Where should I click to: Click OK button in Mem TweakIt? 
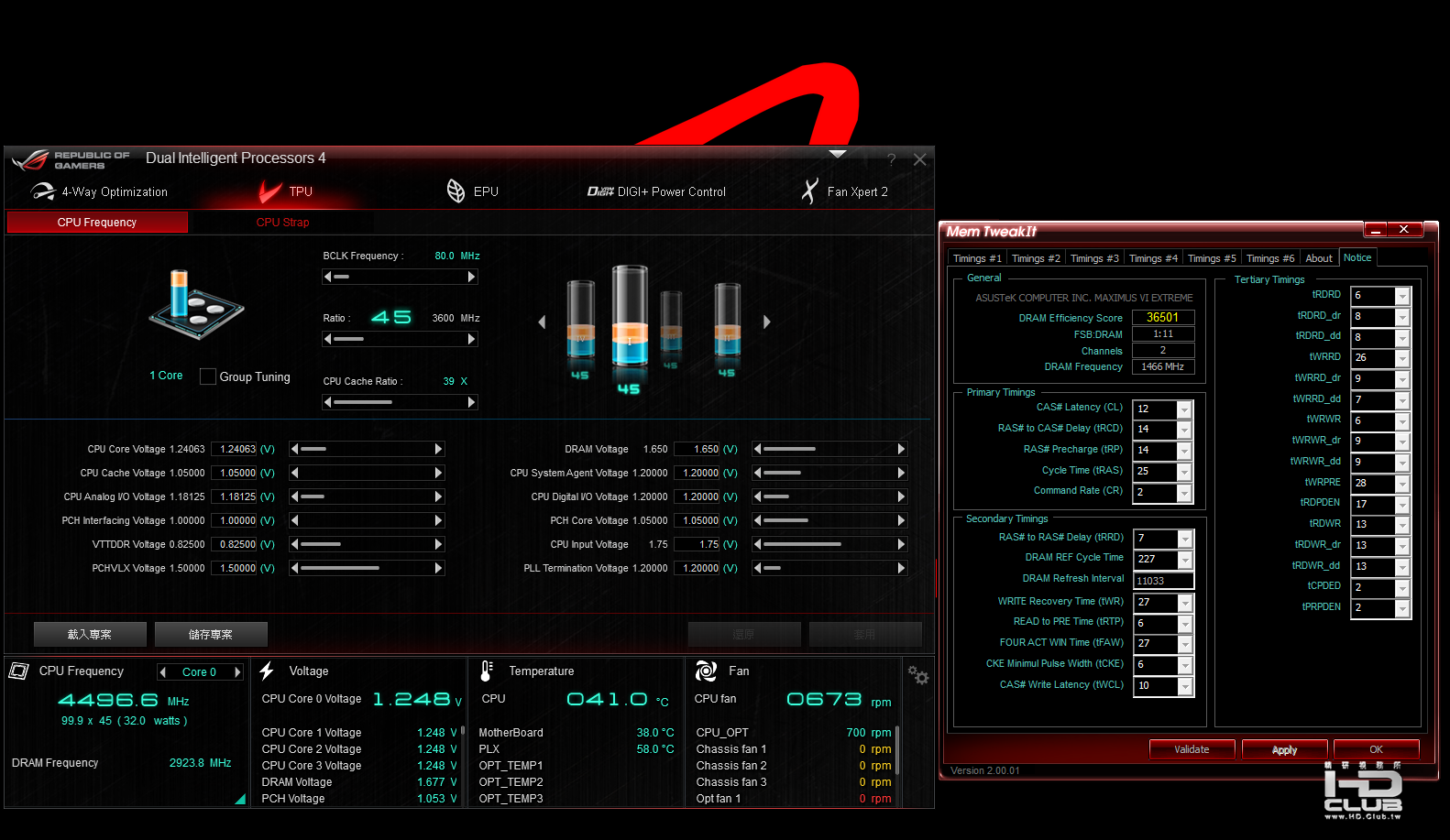click(x=1376, y=749)
